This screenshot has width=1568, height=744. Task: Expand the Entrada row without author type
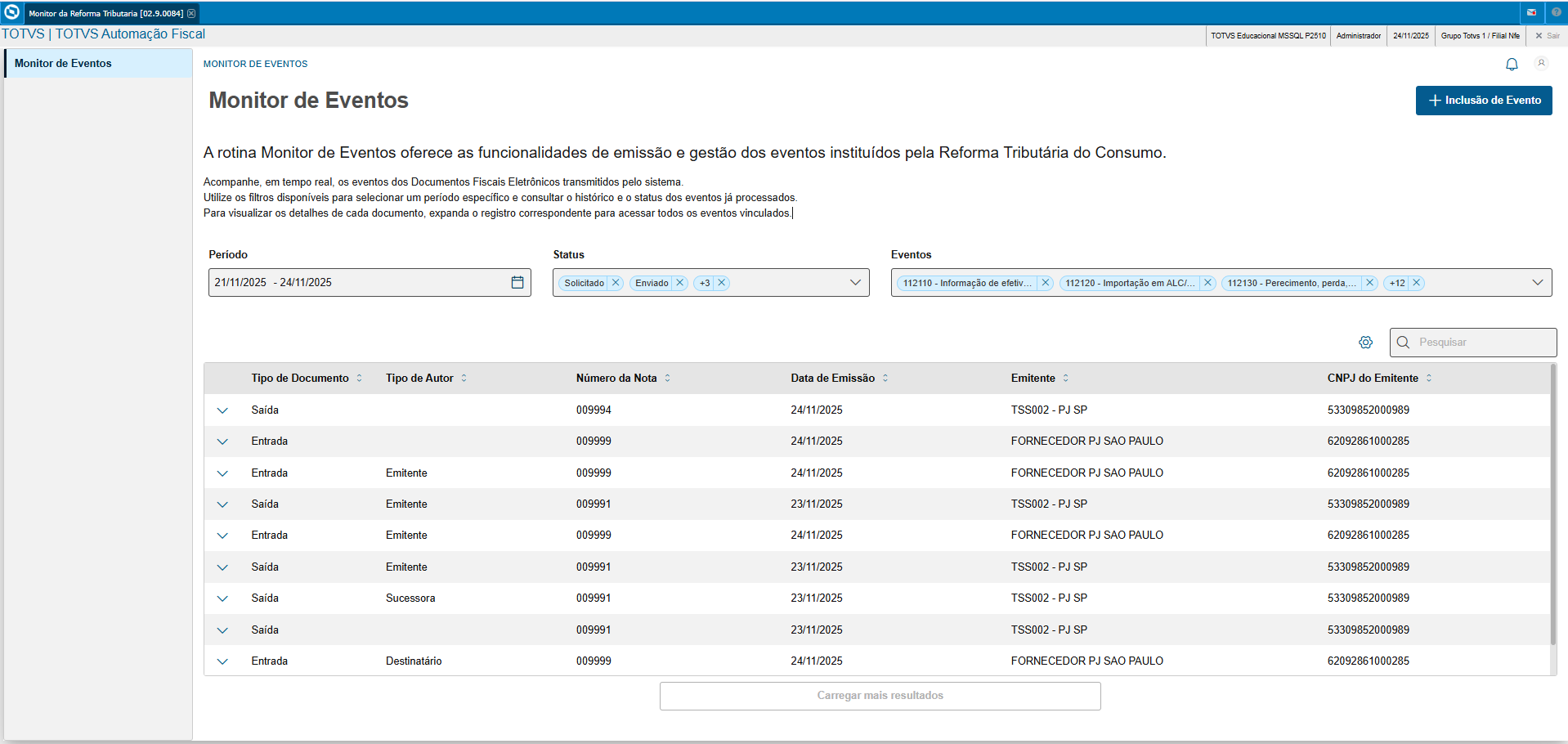[222, 441]
